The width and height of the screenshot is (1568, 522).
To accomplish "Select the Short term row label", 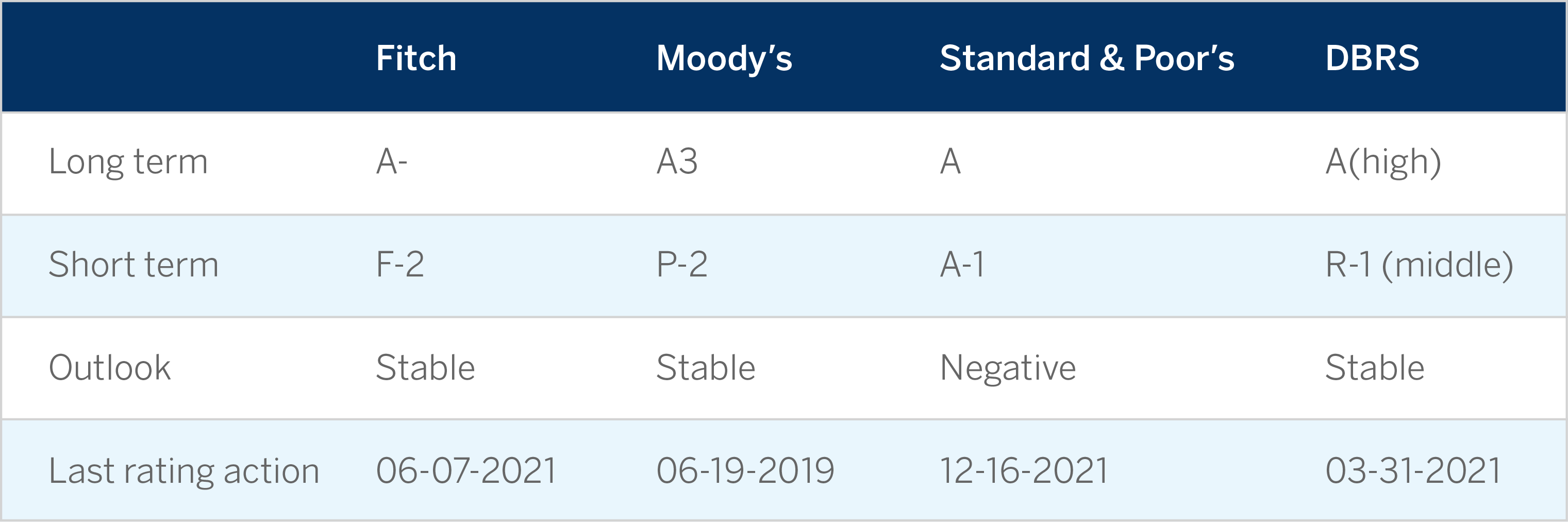I will coord(134,264).
